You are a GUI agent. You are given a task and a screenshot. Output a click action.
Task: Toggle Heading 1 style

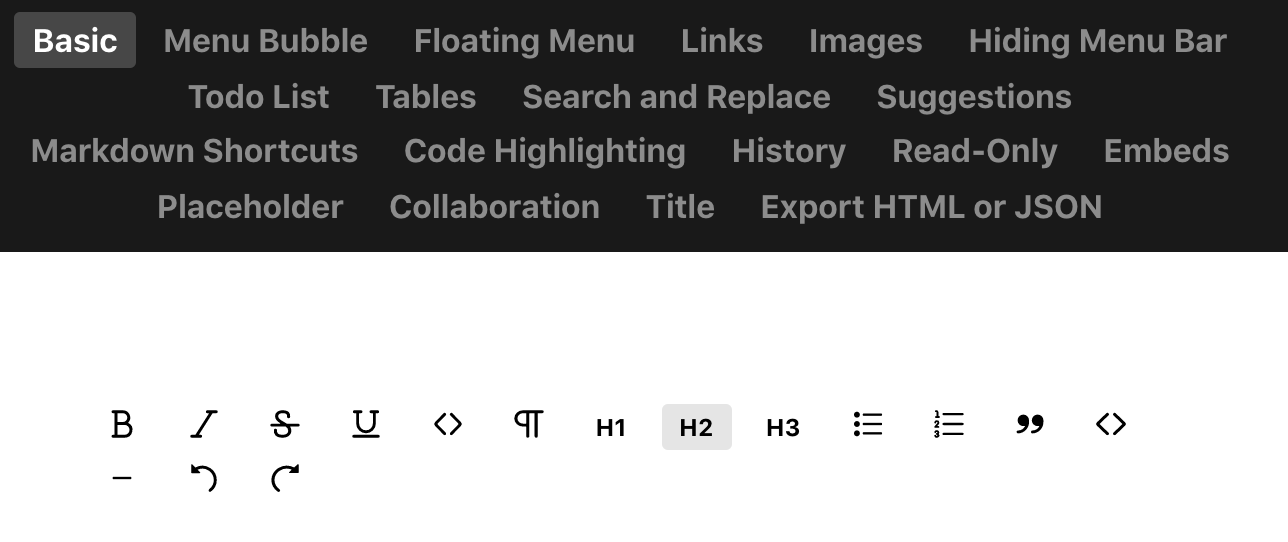[x=611, y=427]
